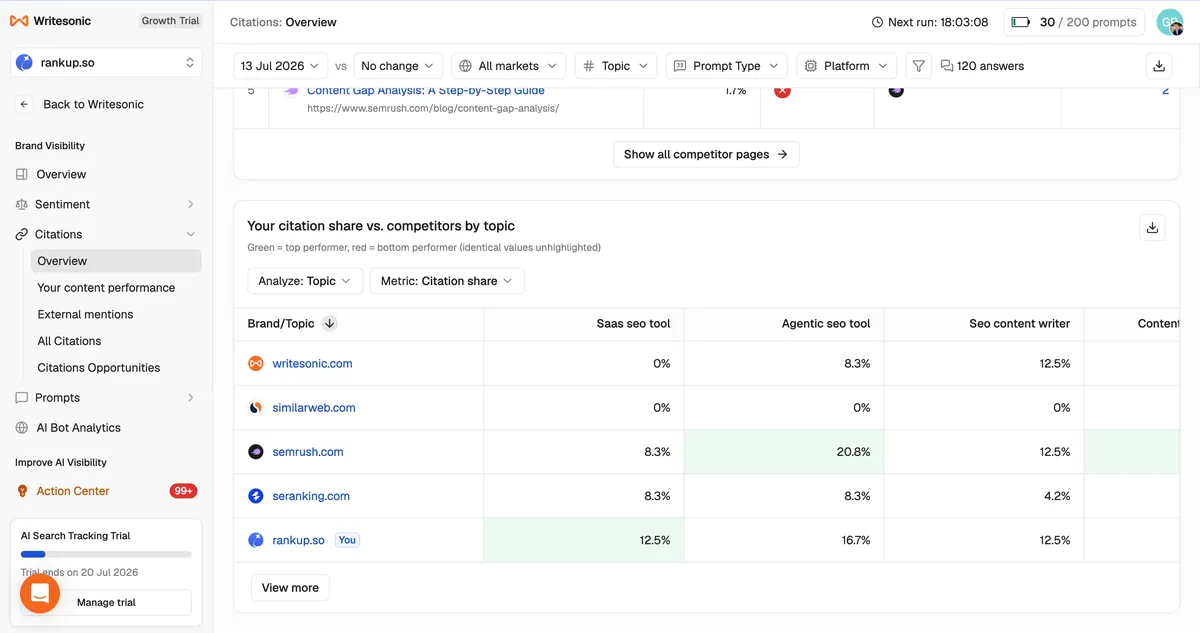Open the similarweb.com link
The height and width of the screenshot is (633, 1200).
coord(314,408)
